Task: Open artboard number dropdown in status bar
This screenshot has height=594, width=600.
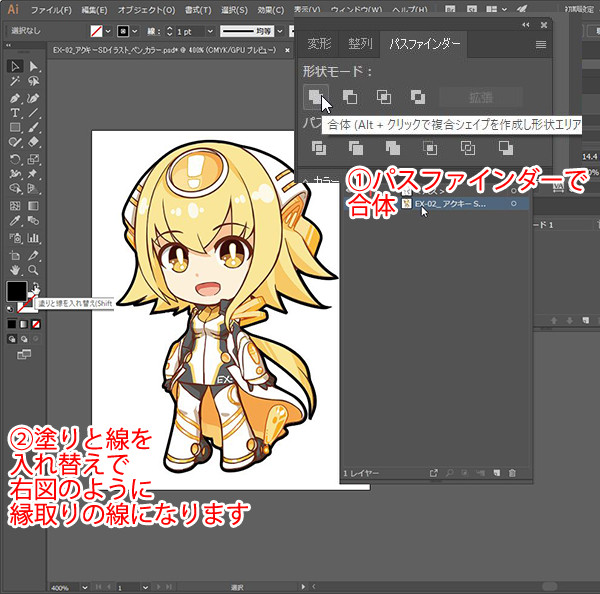Action: tap(145, 587)
